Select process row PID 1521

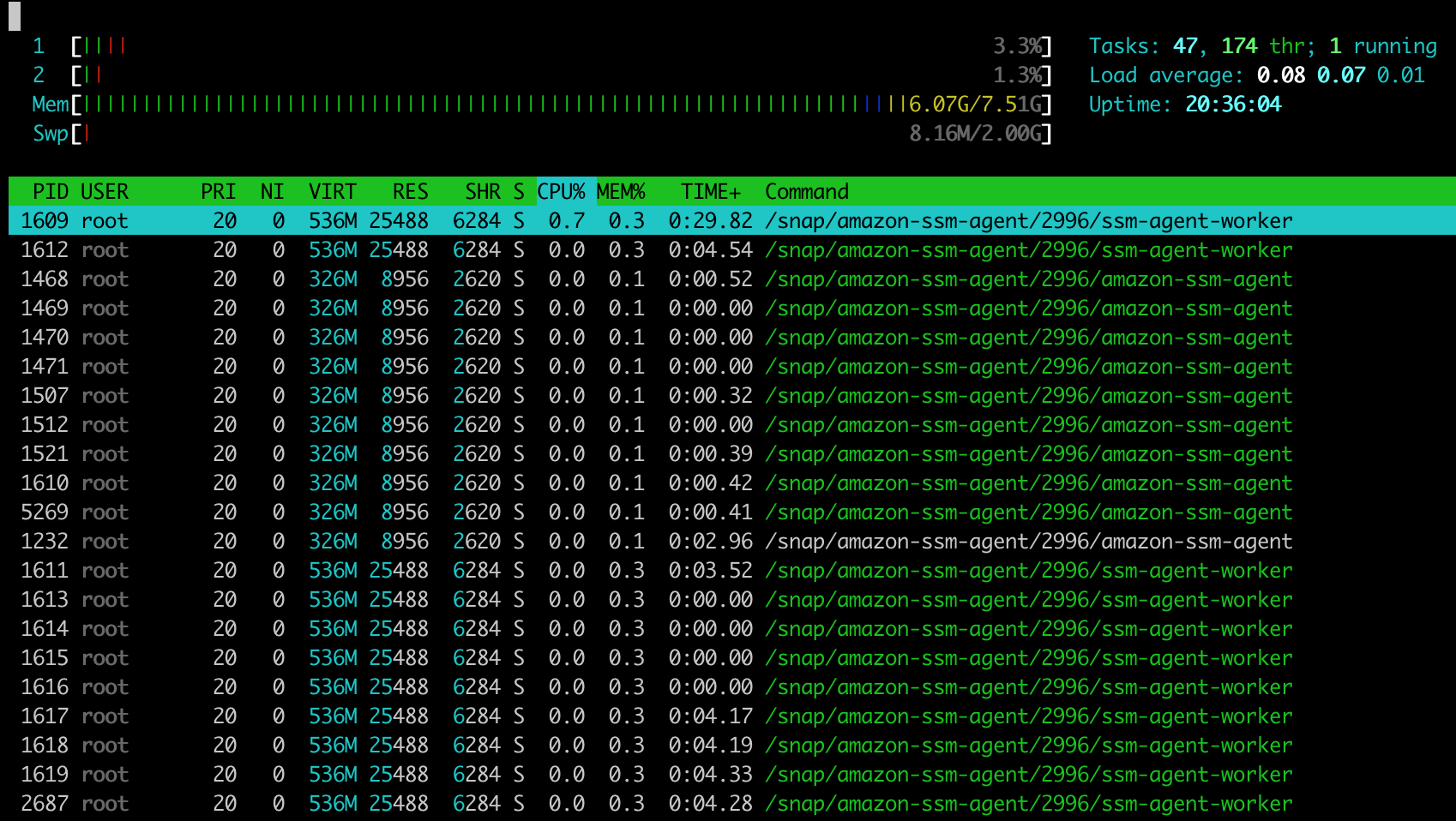[732, 453]
